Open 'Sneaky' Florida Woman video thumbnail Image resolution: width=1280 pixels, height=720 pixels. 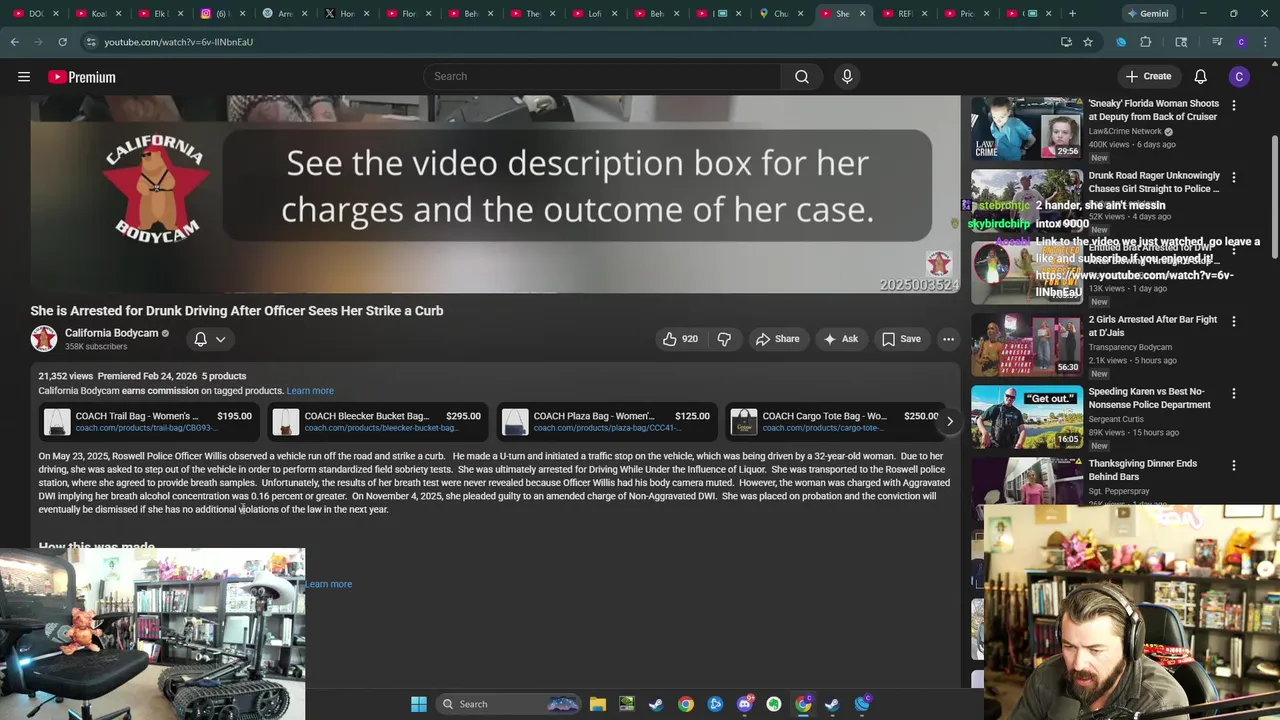1027,129
